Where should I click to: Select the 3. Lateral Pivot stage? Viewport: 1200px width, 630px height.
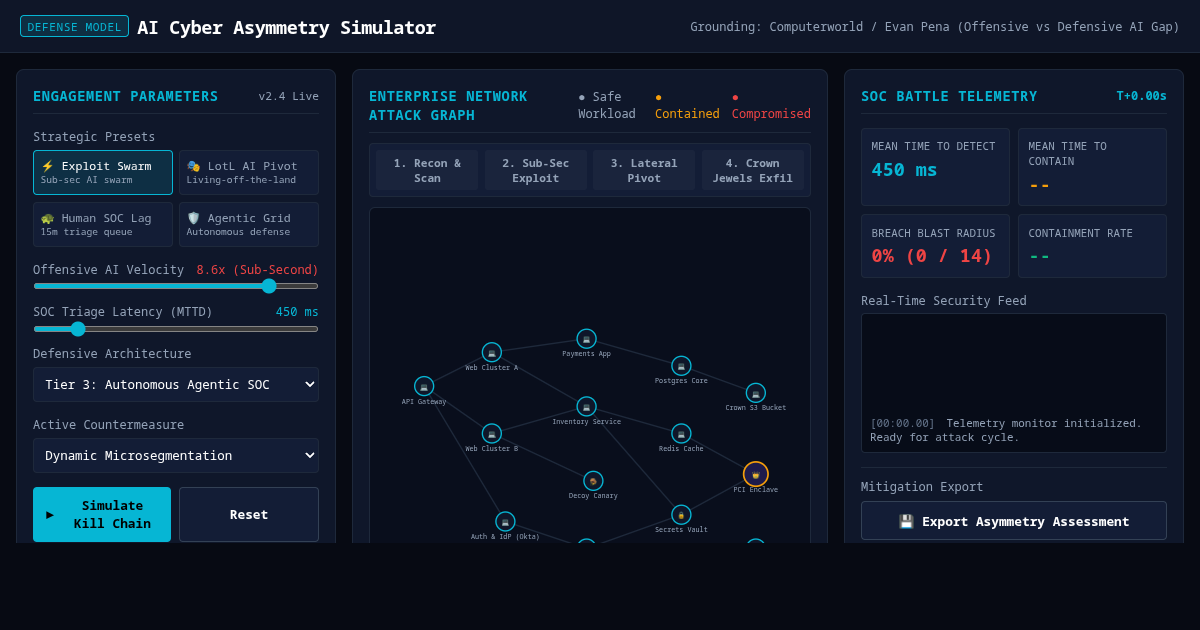(x=644, y=170)
